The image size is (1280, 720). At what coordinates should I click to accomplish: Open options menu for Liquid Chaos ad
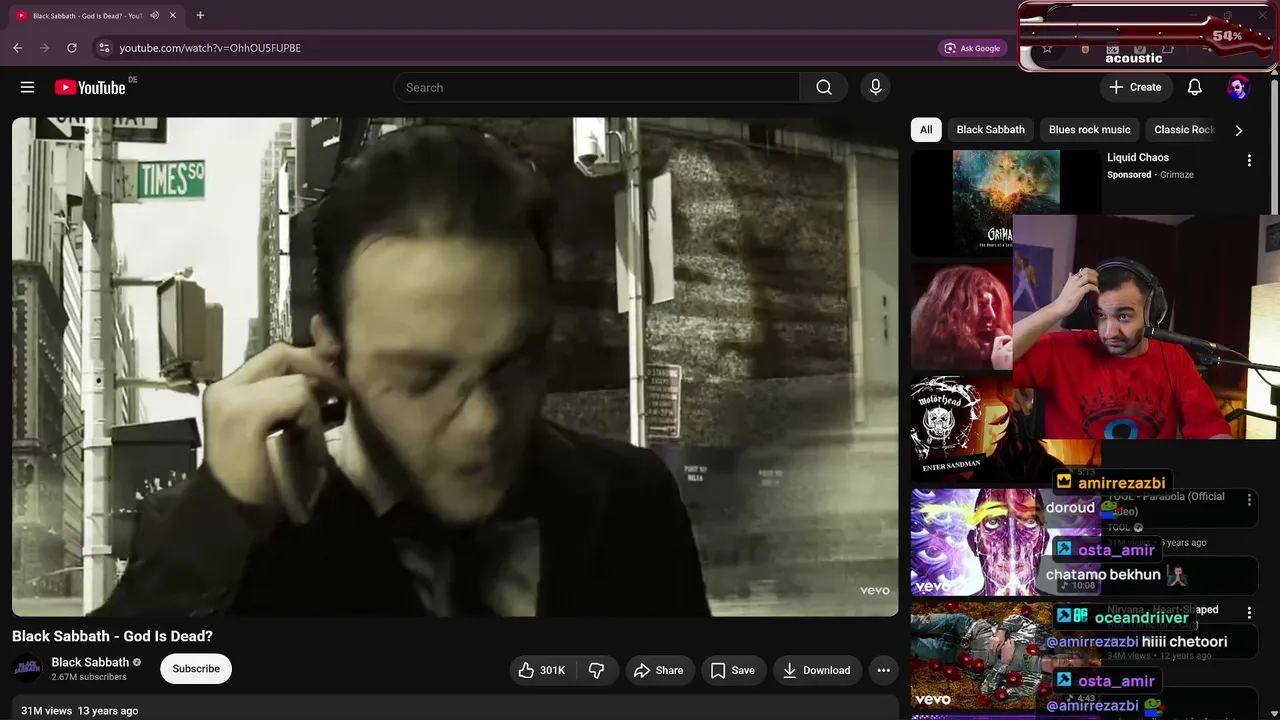[x=1249, y=161]
